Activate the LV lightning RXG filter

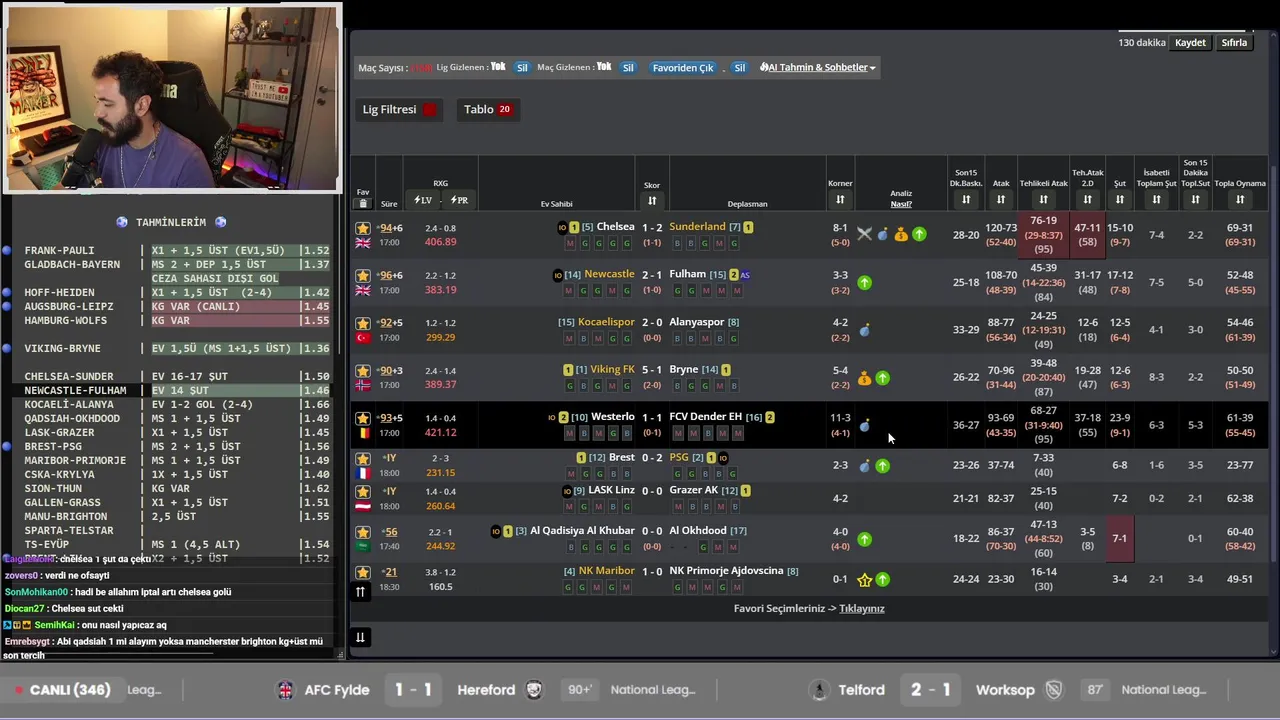tap(423, 200)
